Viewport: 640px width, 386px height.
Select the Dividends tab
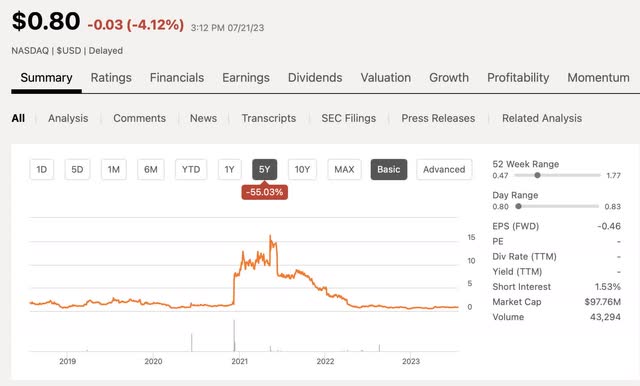click(x=315, y=78)
